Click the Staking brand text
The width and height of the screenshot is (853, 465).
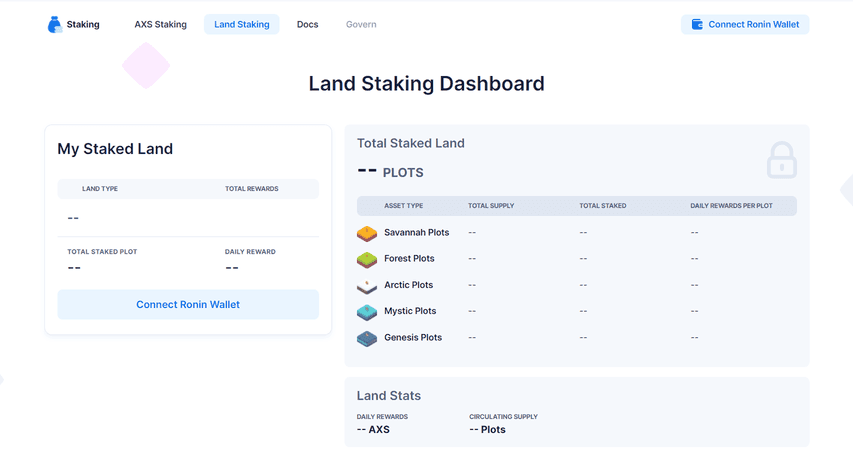coord(83,24)
